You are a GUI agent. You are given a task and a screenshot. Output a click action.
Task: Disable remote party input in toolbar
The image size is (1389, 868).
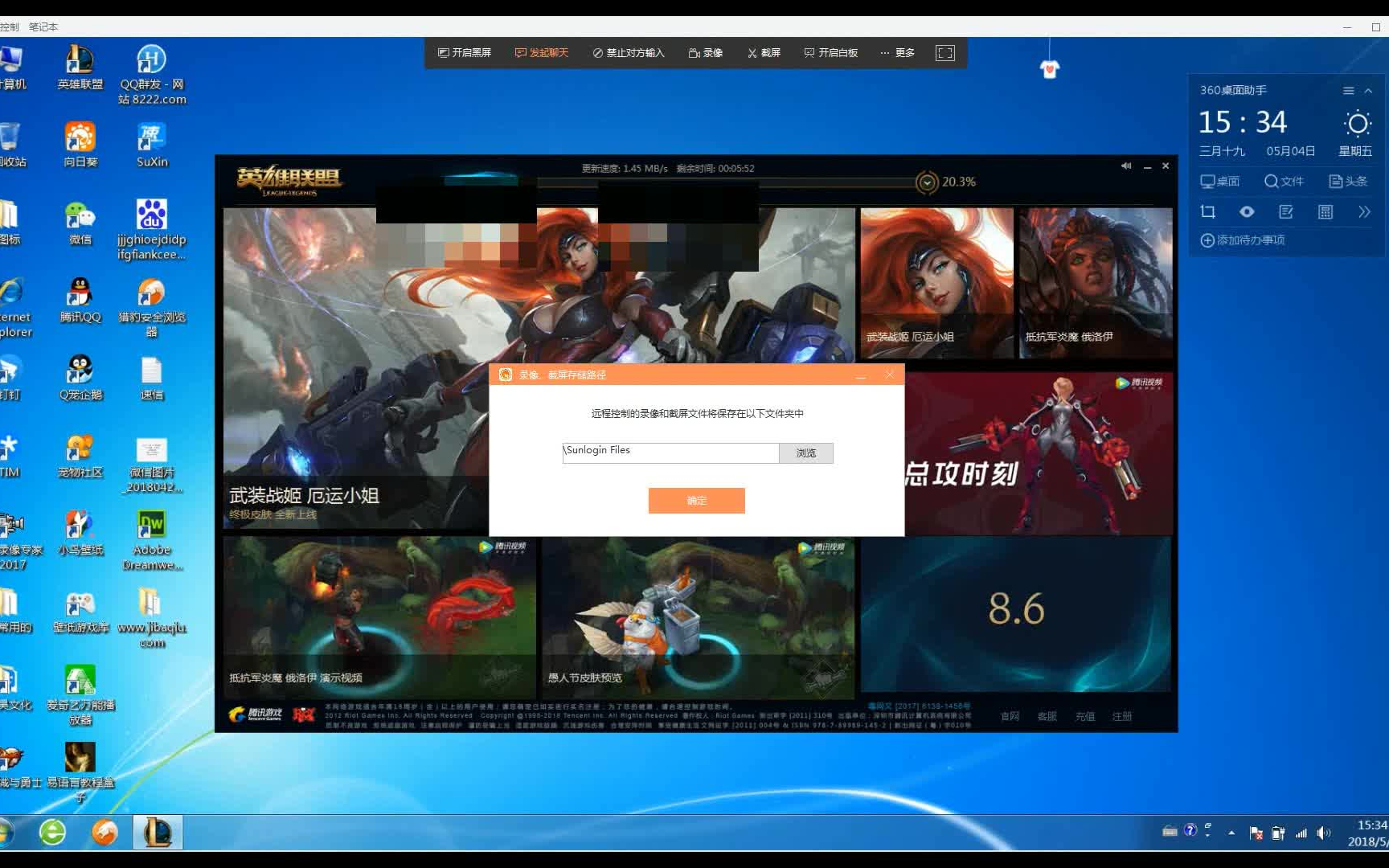[x=629, y=53]
